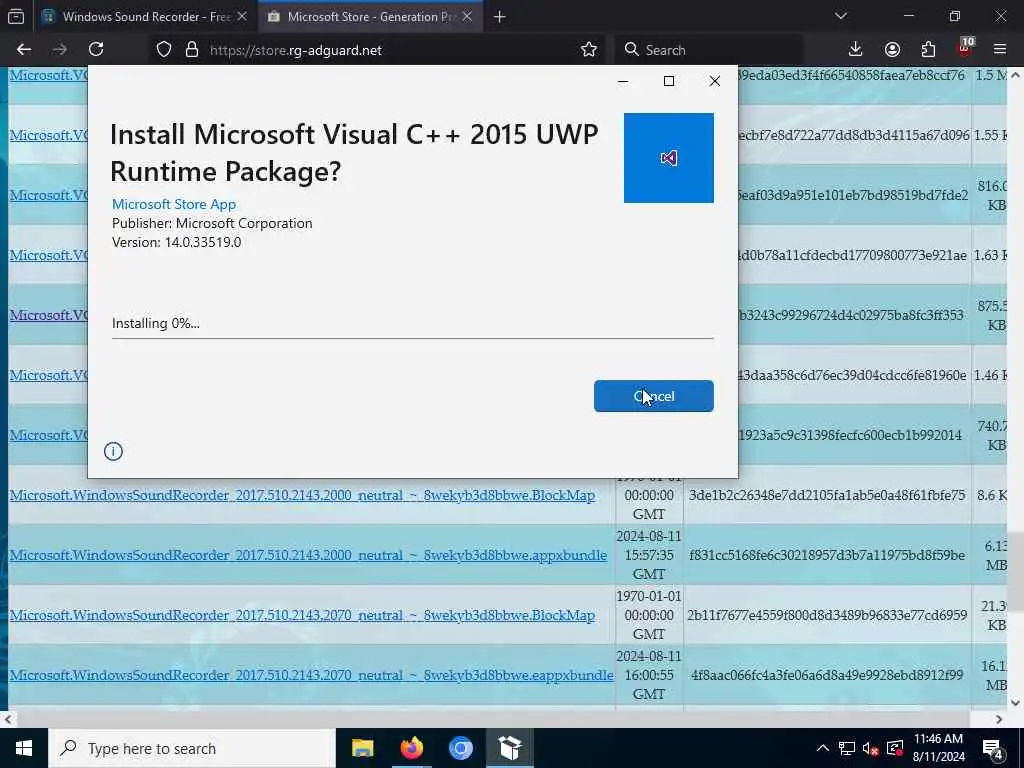Show hidden system tray icons

coord(823,748)
